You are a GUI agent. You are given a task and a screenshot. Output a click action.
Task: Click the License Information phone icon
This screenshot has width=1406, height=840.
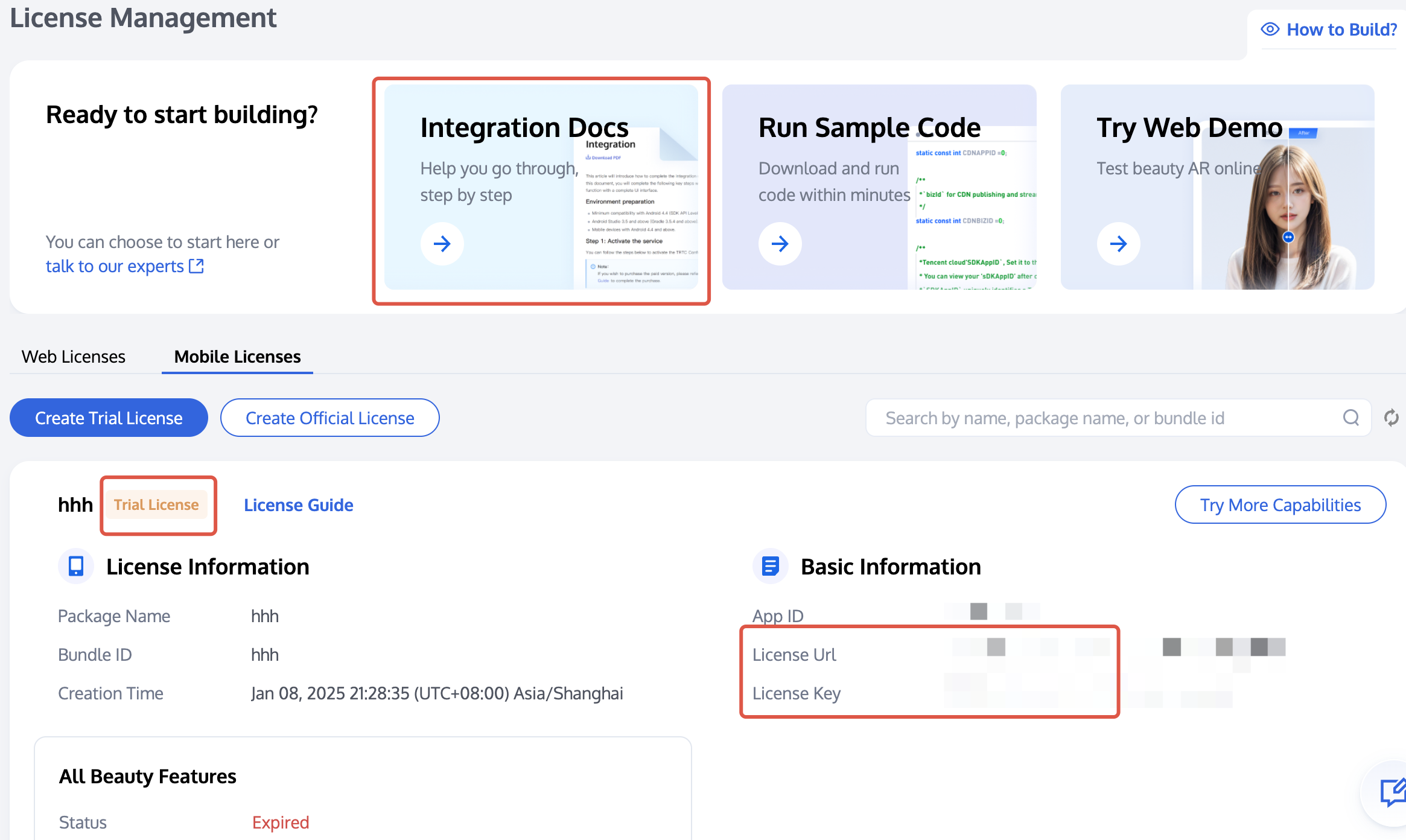(x=76, y=566)
